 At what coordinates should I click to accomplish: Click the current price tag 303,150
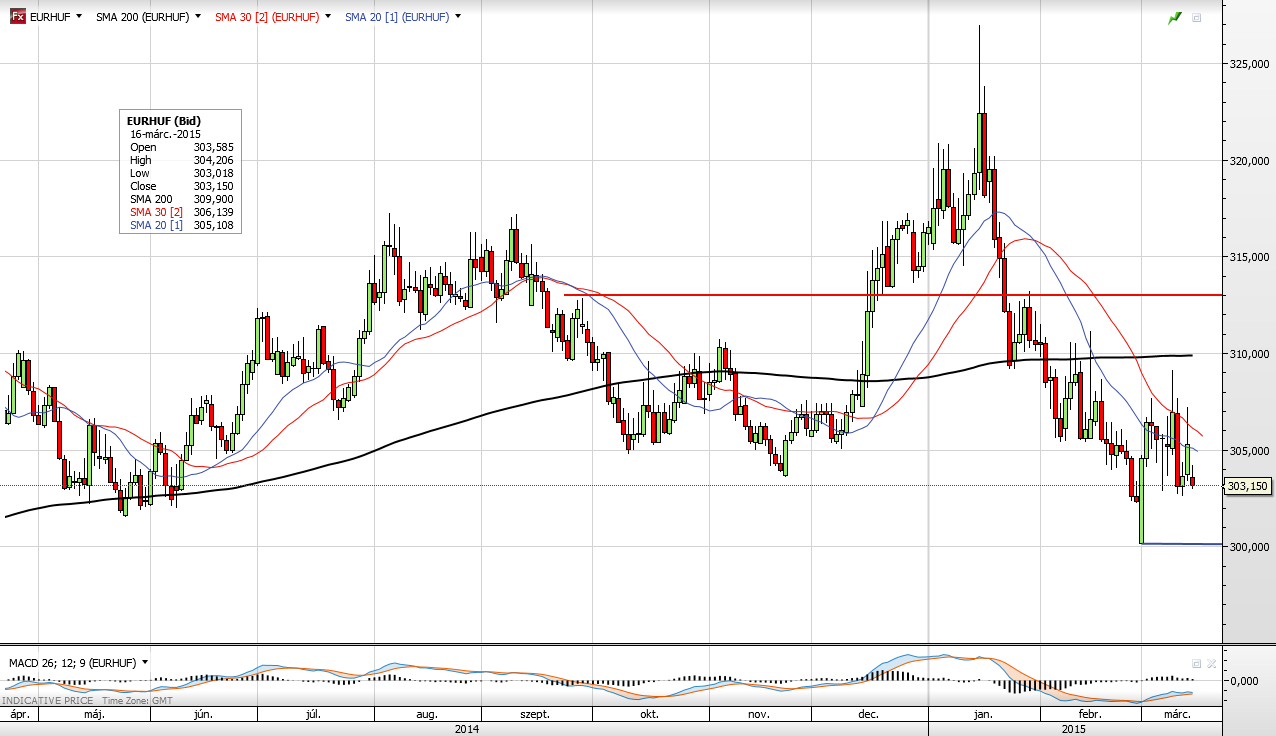[x=1247, y=486]
